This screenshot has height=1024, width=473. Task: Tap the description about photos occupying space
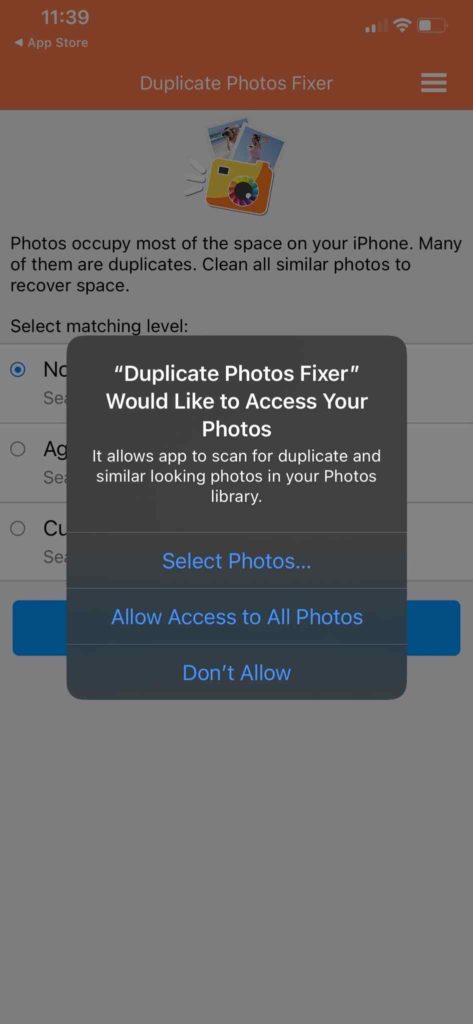236,264
